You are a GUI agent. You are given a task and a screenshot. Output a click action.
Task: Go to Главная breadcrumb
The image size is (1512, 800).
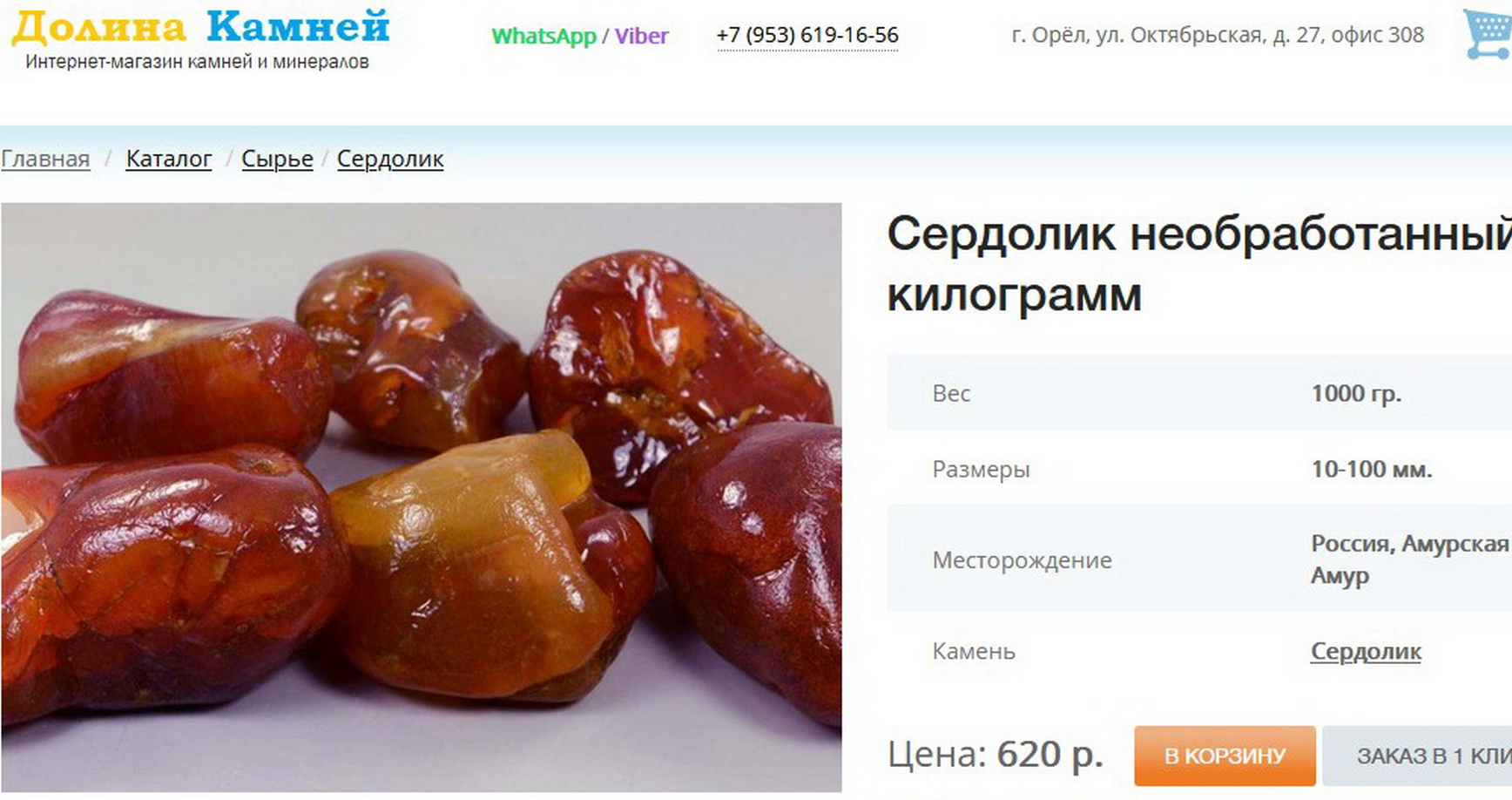pos(45,159)
